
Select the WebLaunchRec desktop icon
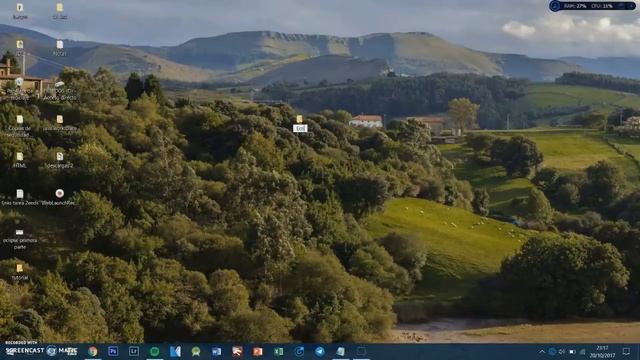pos(60,197)
